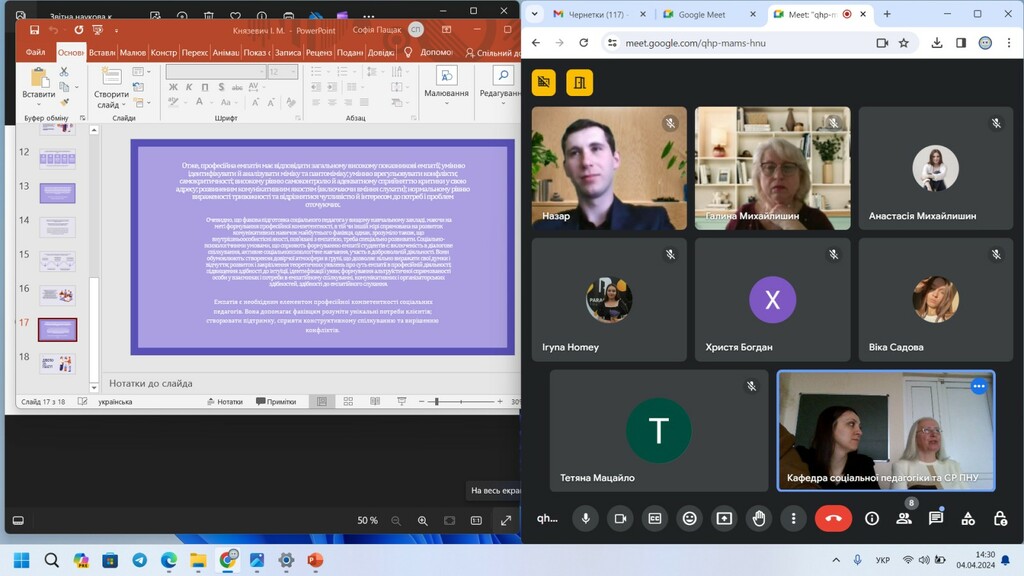Zoom in with the magnifier plus icon
Viewport: 1024px width, 576px height.
tap(423, 520)
